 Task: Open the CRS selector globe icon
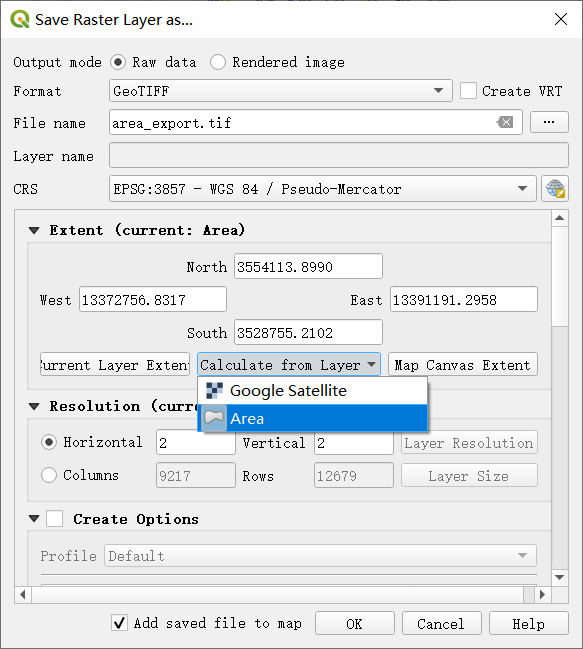[555, 189]
